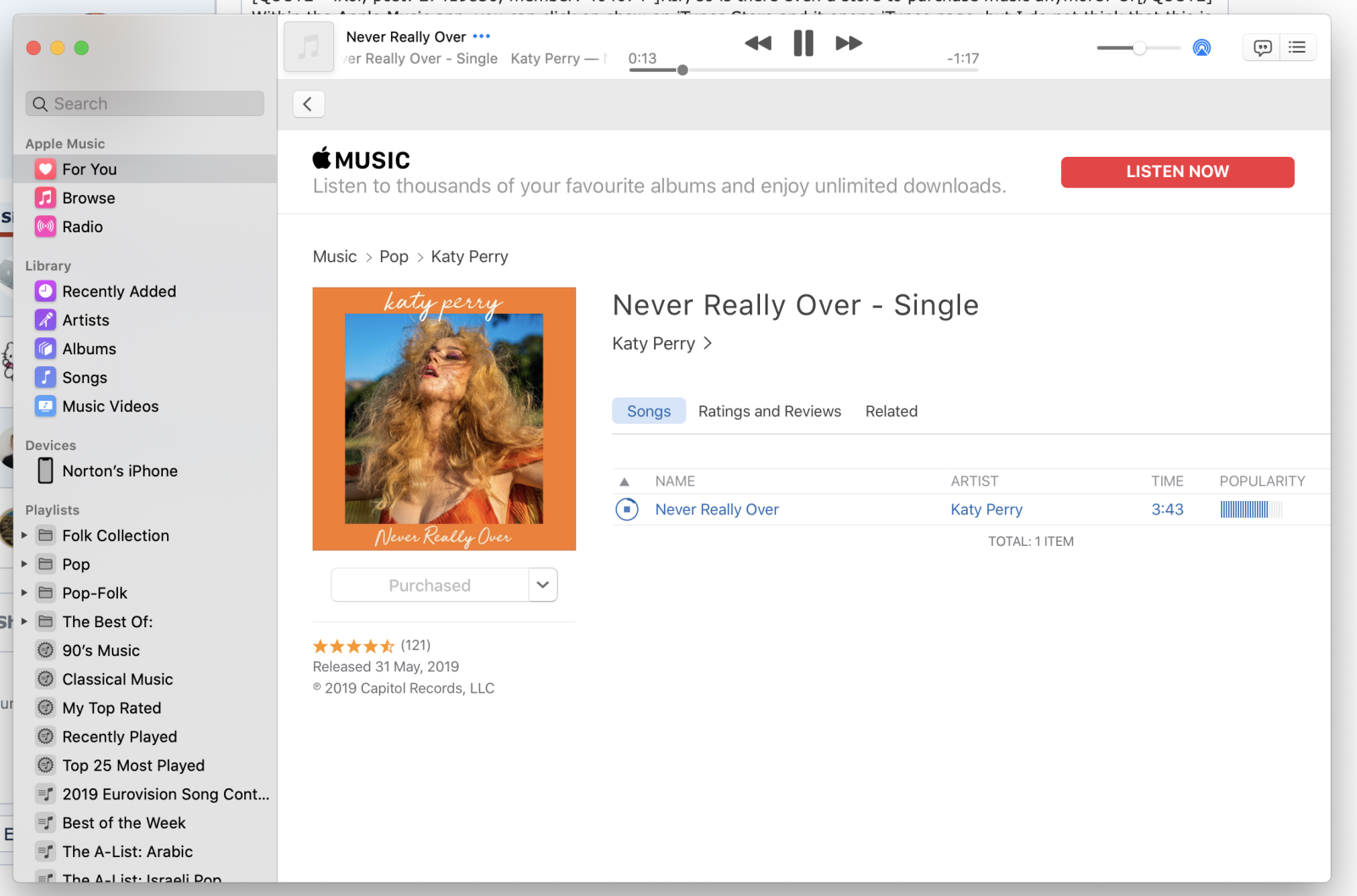1357x896 pixels.
Task: Sort songs by the NAME column header
Action: click(675, 481)
